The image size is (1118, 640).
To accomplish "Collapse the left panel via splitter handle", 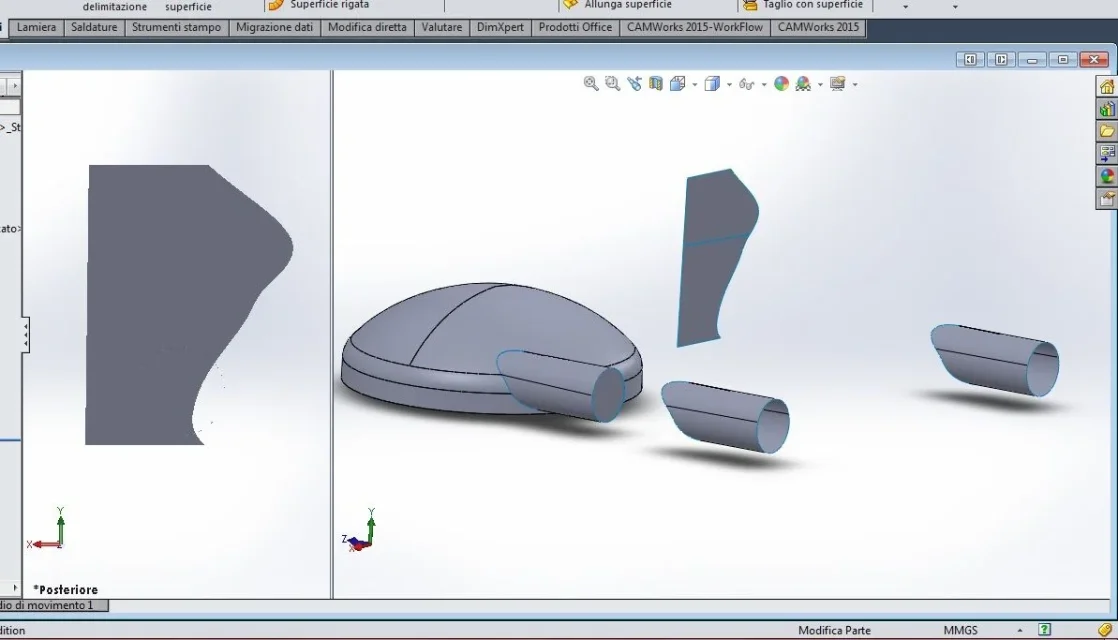I will pos(26,334).
